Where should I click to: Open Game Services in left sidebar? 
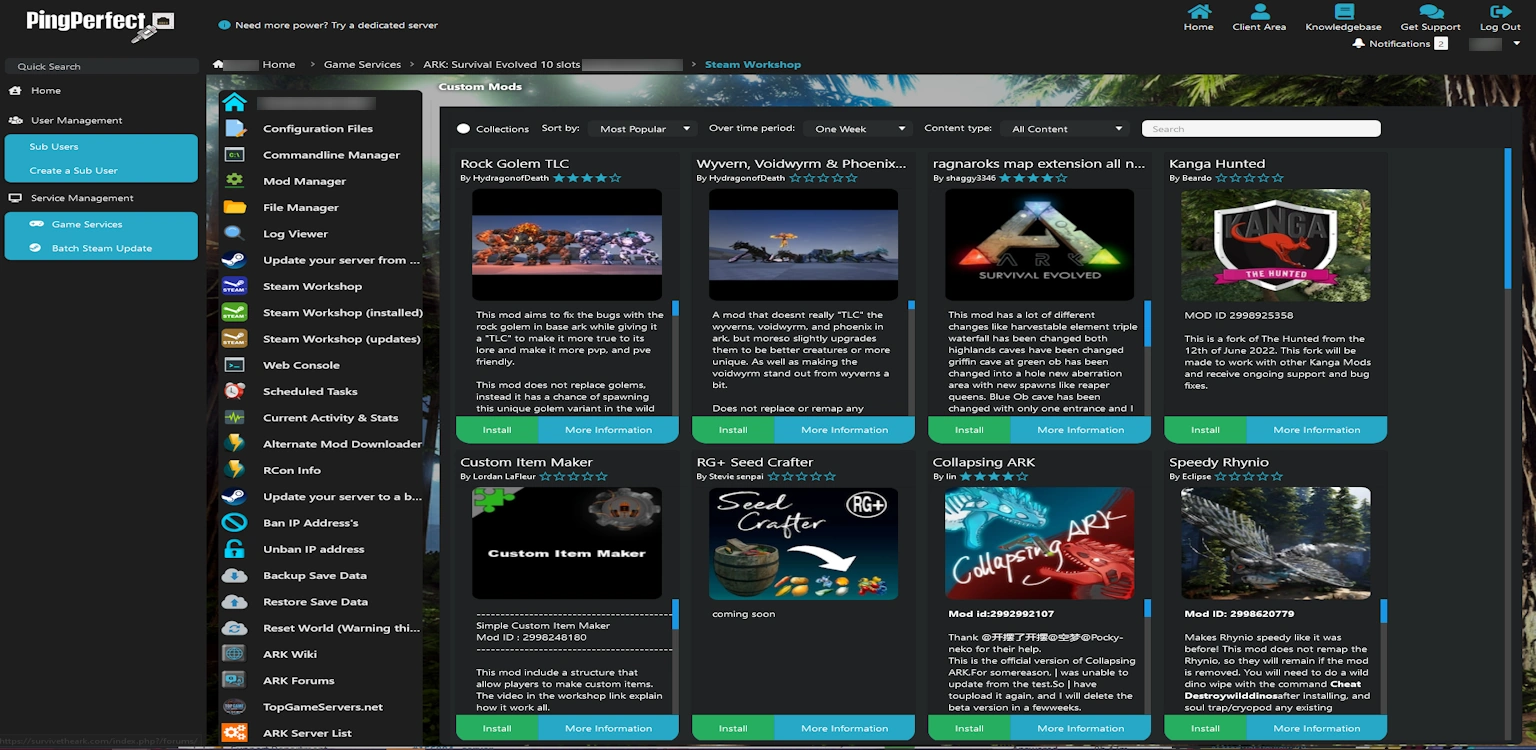pyautogui.click(x=87, y=224)
